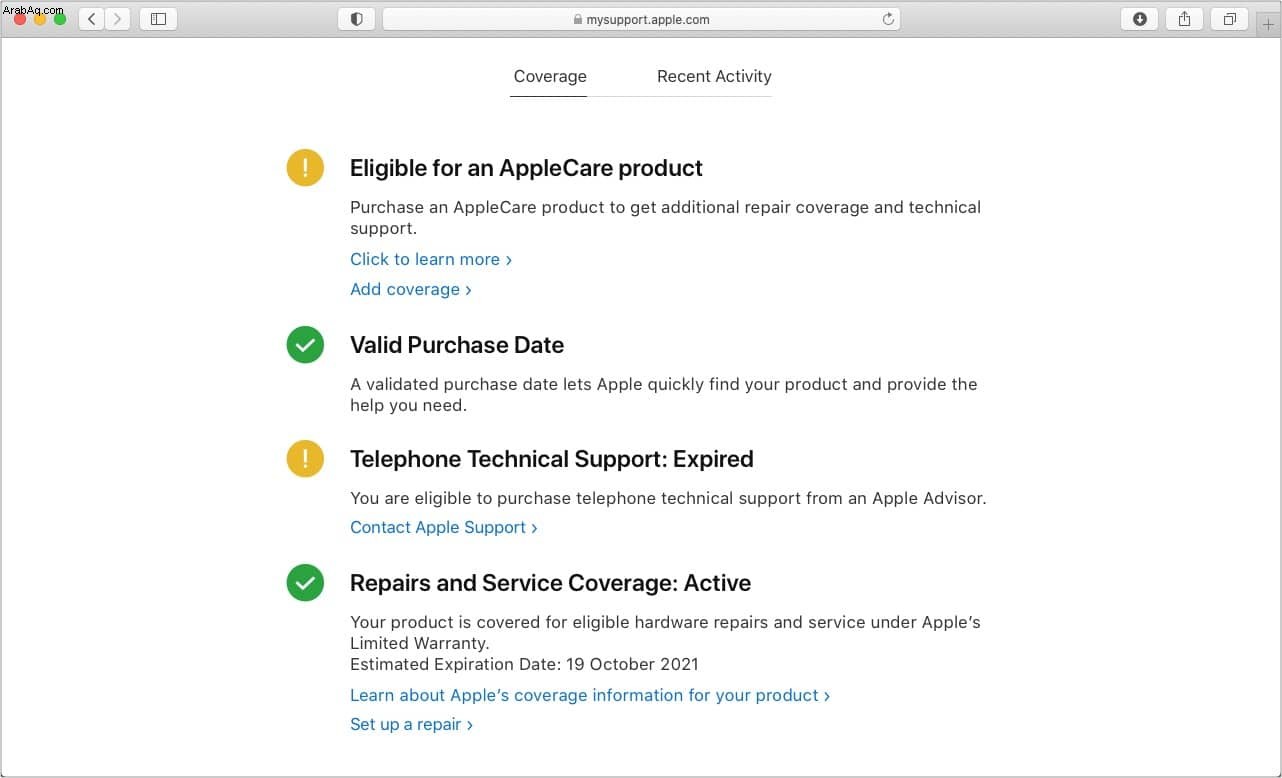The image size is (1282, 778).
Task: Minimize the window with the yellow button
Action: (40, 19)
